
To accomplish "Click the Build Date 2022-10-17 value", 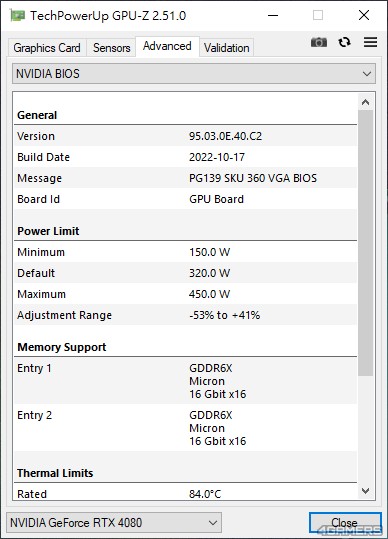I will [217, 157].
